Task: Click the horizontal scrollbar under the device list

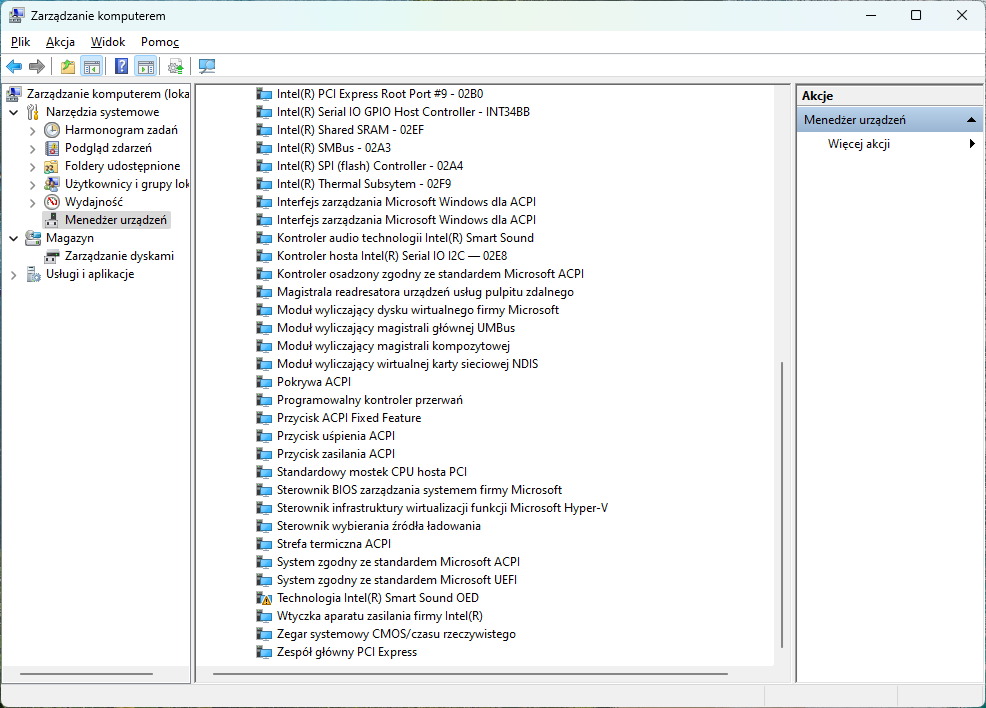Action: tap(470, 674)
